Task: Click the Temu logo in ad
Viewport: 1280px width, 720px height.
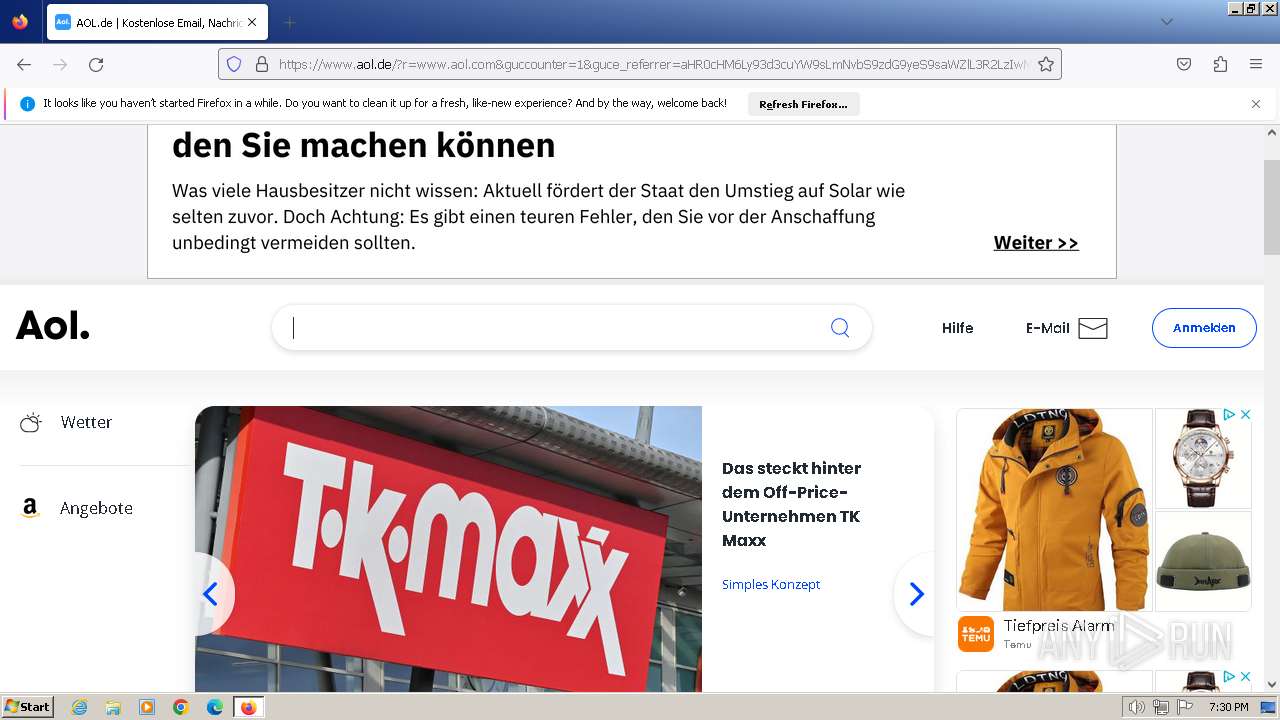Action: click(976, 634)
